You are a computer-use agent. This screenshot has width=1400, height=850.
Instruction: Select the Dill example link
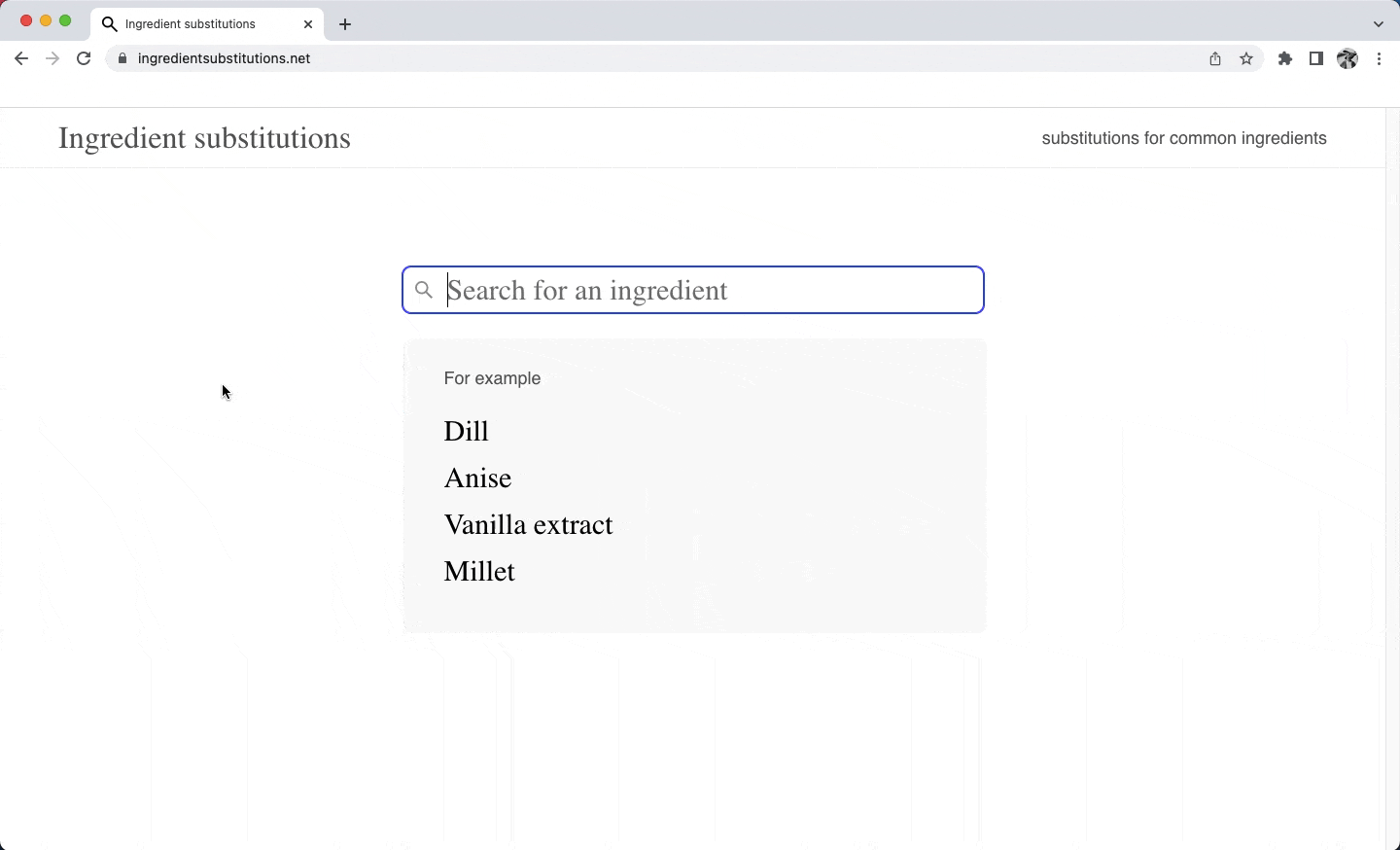pos(466,431)
